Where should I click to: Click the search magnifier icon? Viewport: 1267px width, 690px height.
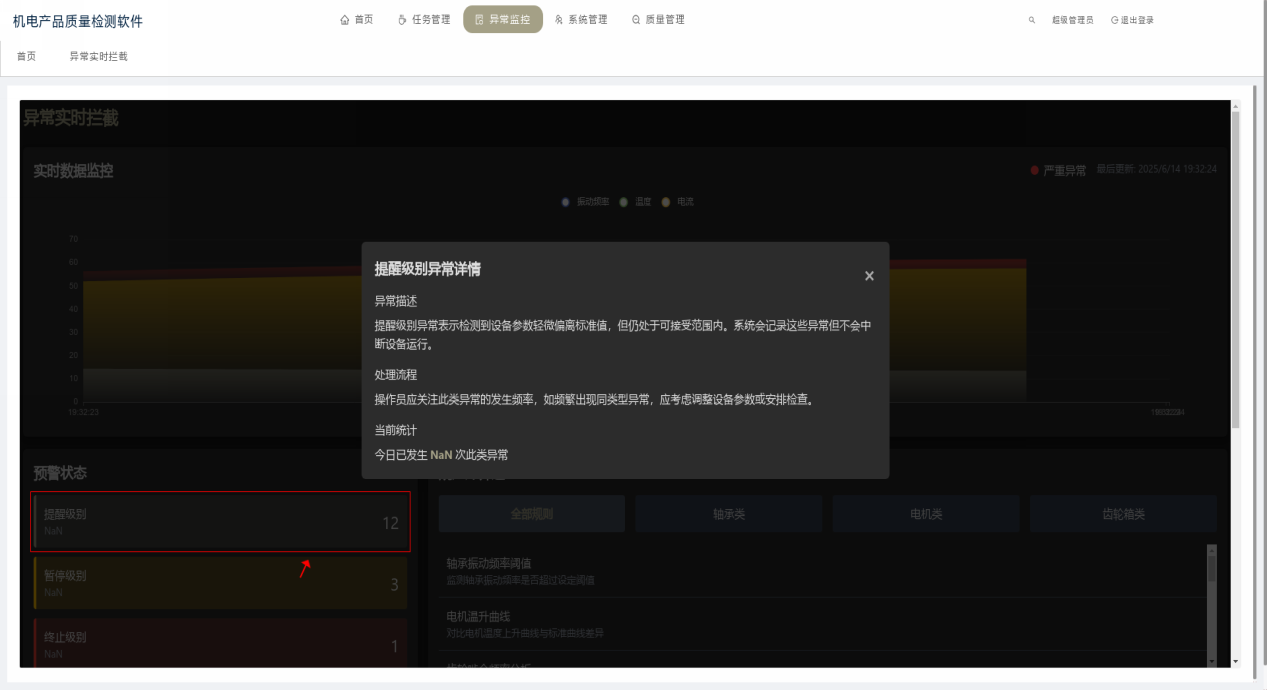pyautogui.click(x=1032, y=20)
